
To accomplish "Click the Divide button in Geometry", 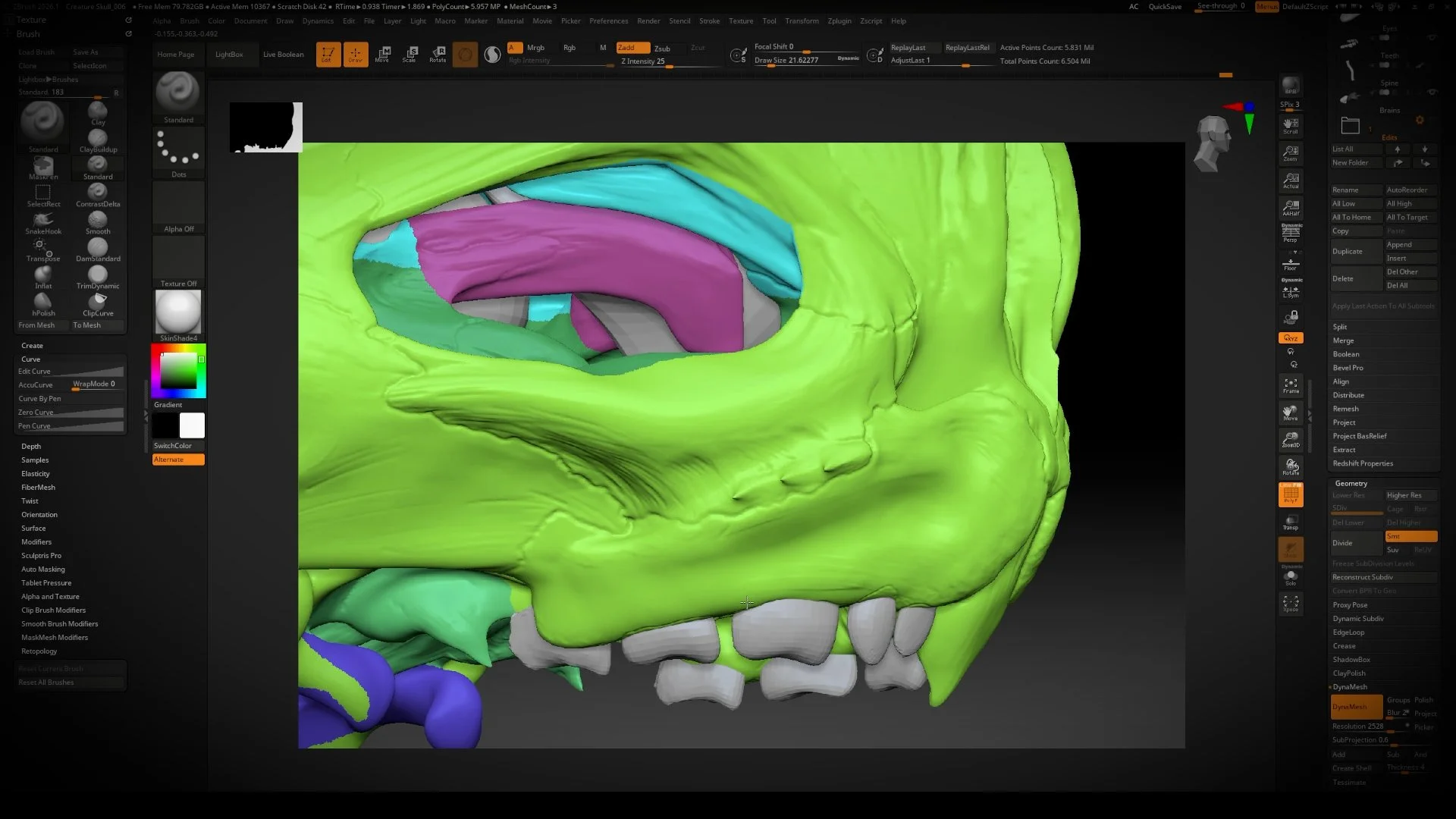I will pyautogui.click(x=1342, y=543).
